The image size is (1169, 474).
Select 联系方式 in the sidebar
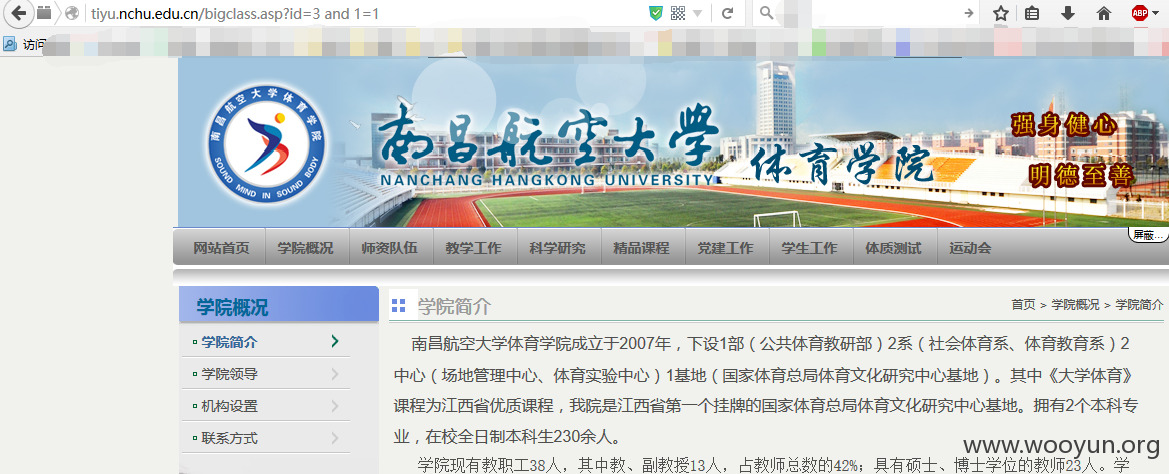229,438
